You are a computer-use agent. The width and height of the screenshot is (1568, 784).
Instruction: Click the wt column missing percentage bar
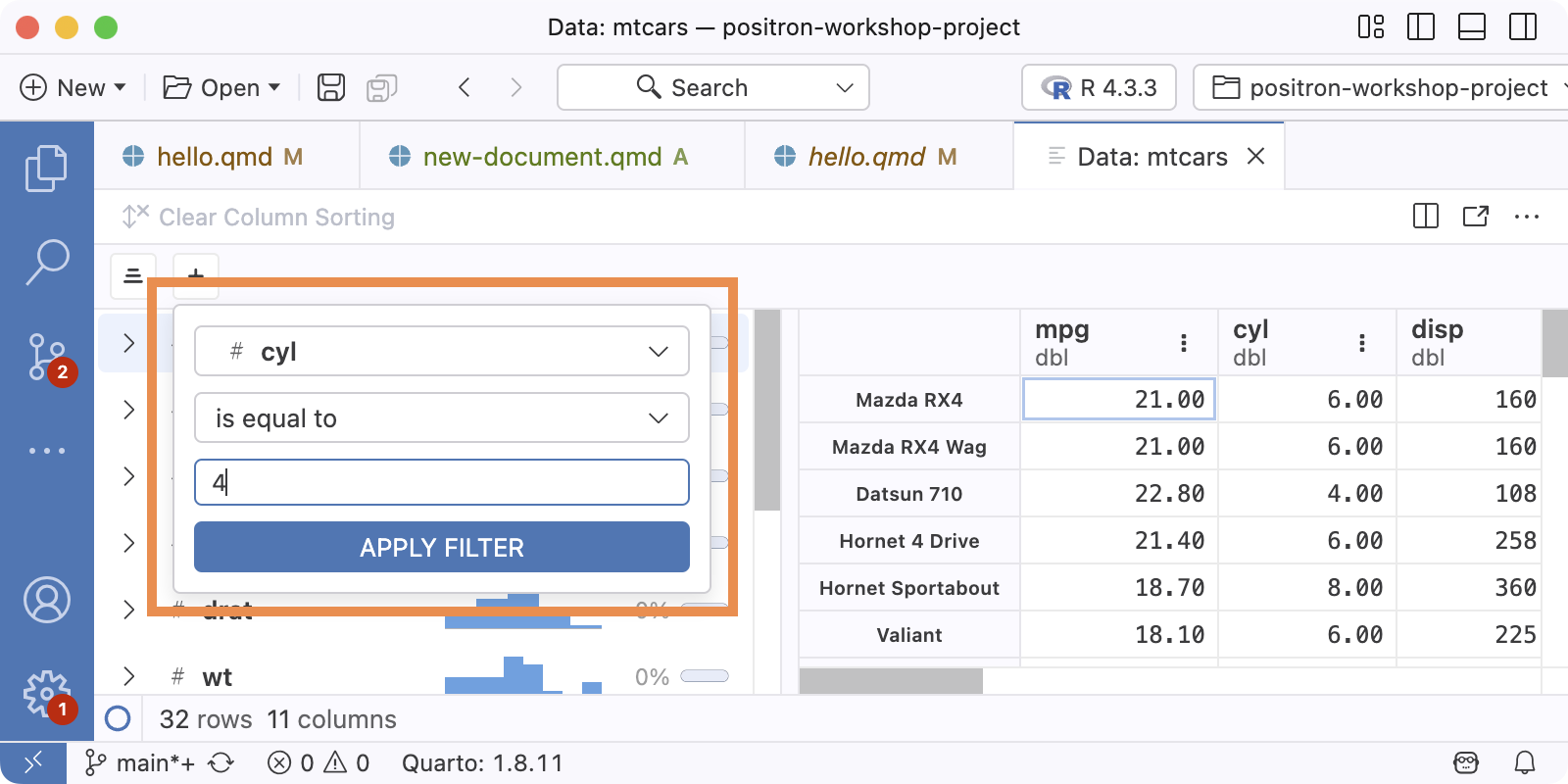(x=705, y=675)
